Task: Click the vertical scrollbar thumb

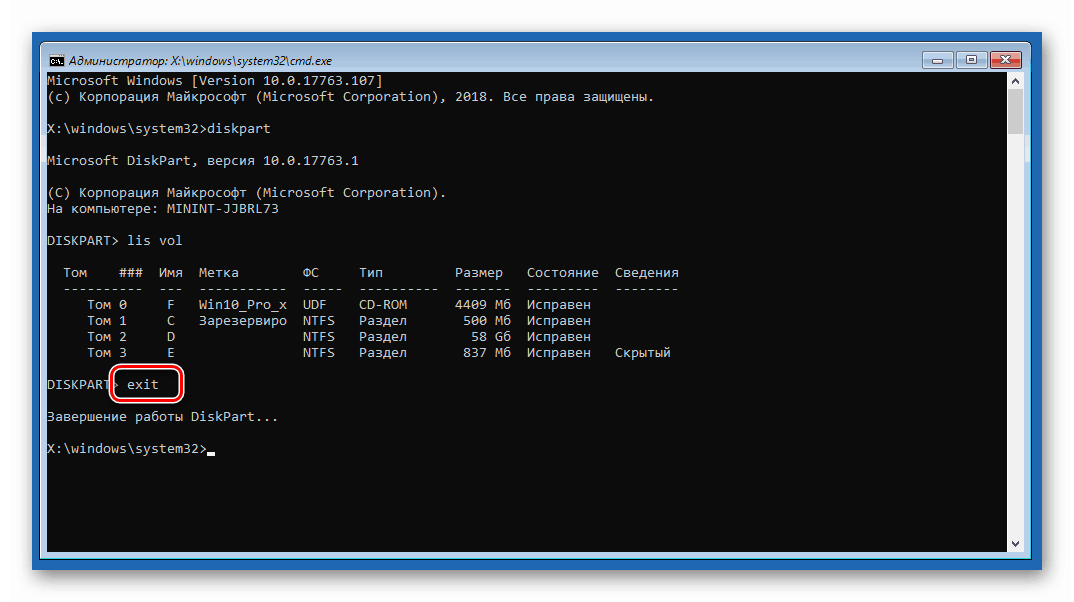Action: pyautogui.click(x=1014, y=110)
